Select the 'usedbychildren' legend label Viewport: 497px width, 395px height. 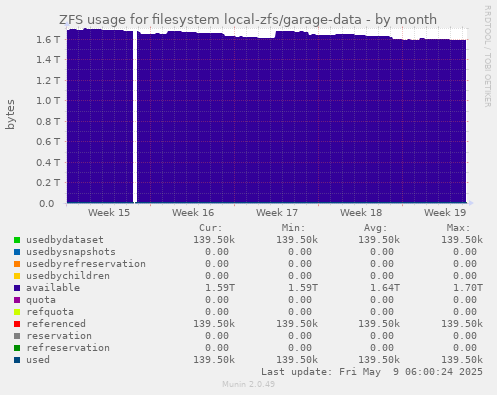click(x=68, y=276)
